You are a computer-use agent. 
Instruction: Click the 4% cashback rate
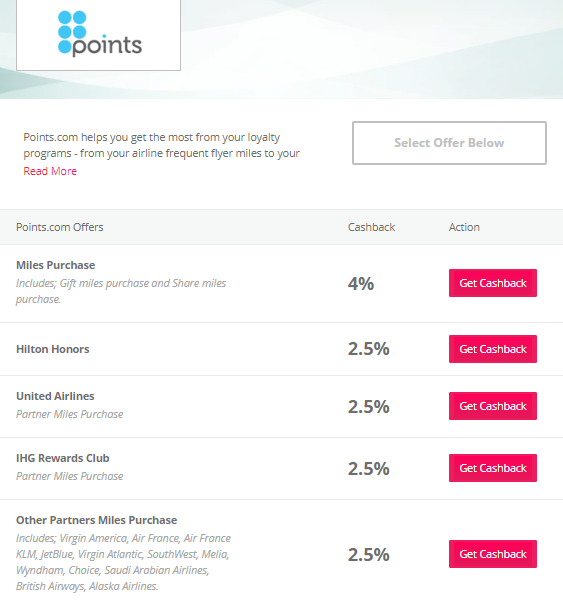(361, 284)
